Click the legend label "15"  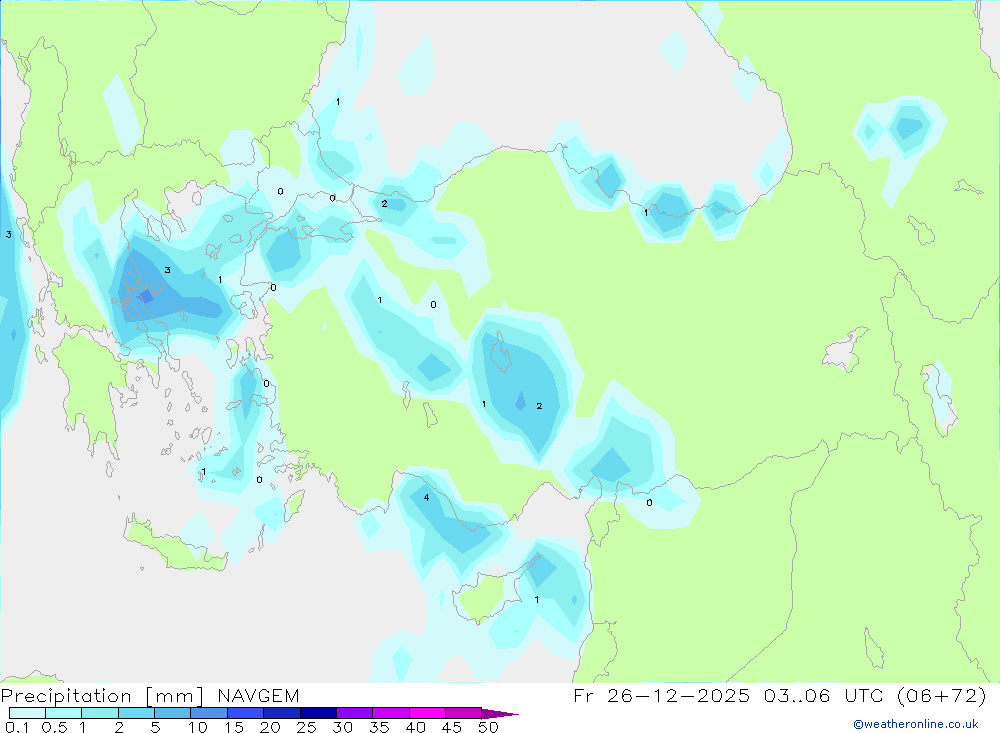(234, 727)
